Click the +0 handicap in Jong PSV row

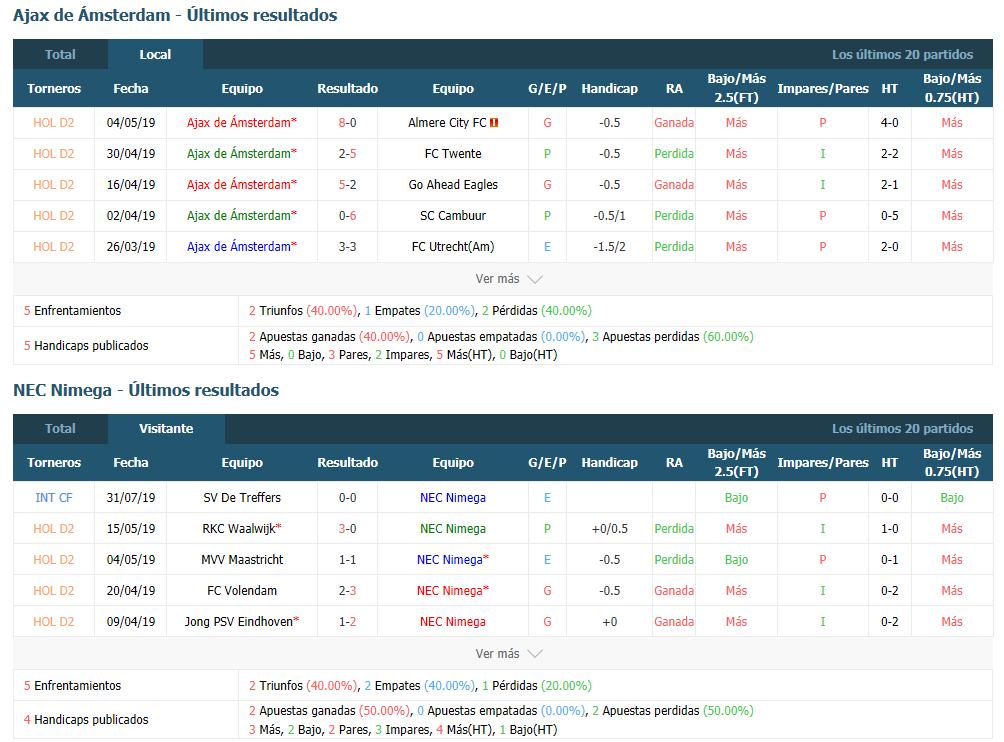[x=610, y=622]
